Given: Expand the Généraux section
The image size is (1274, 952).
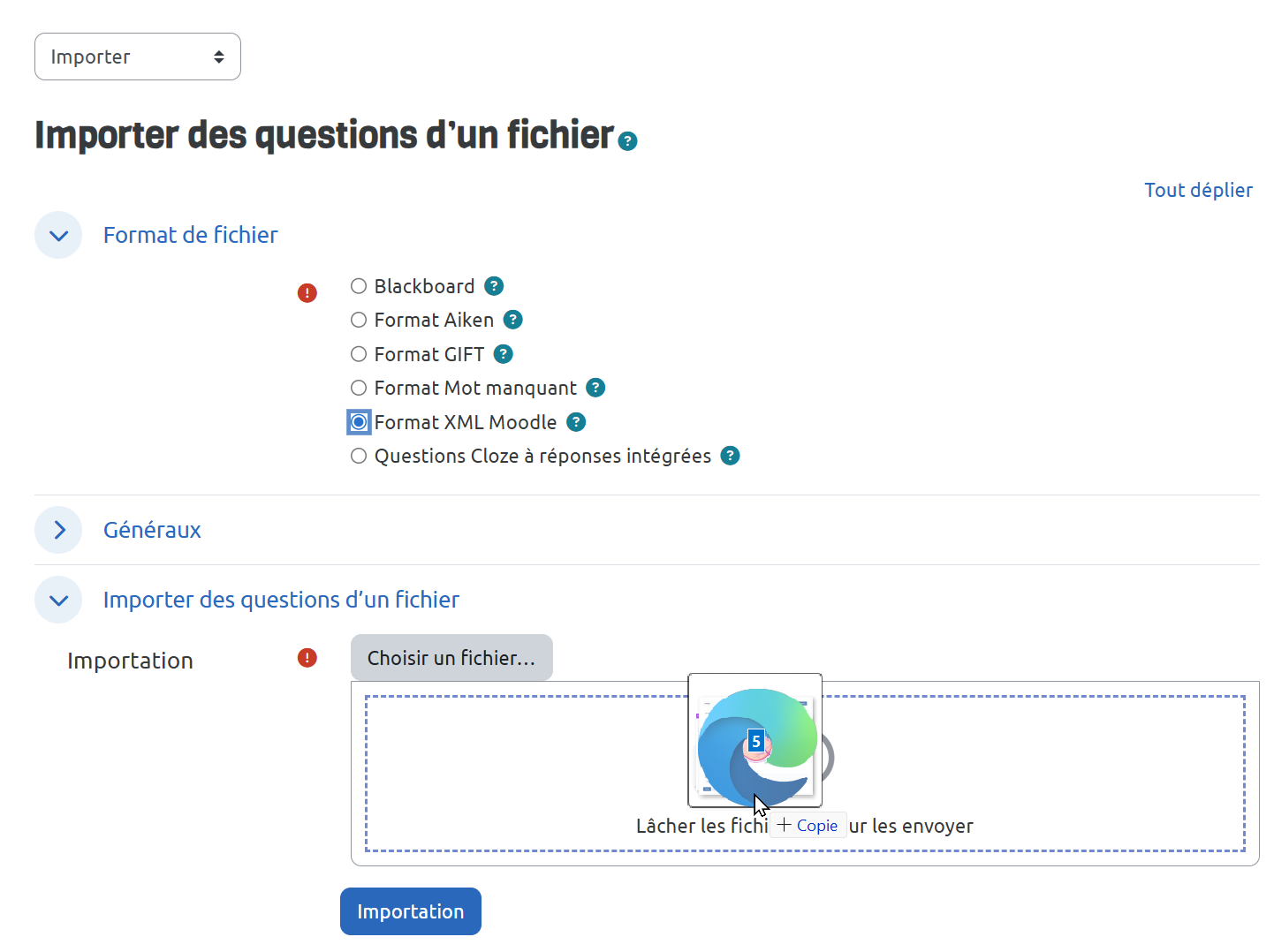Looking at the screenshot, I should [x=58, y=530].
